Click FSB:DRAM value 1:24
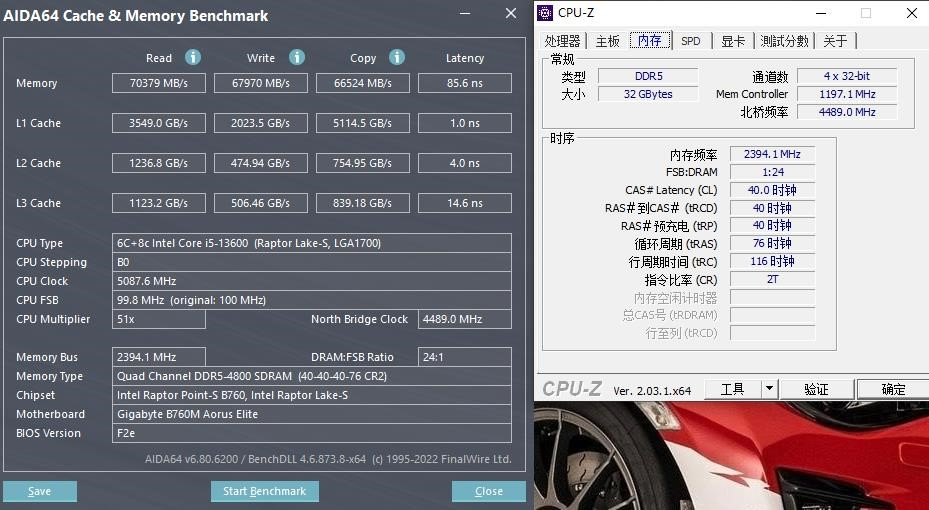 coord(773,172)
